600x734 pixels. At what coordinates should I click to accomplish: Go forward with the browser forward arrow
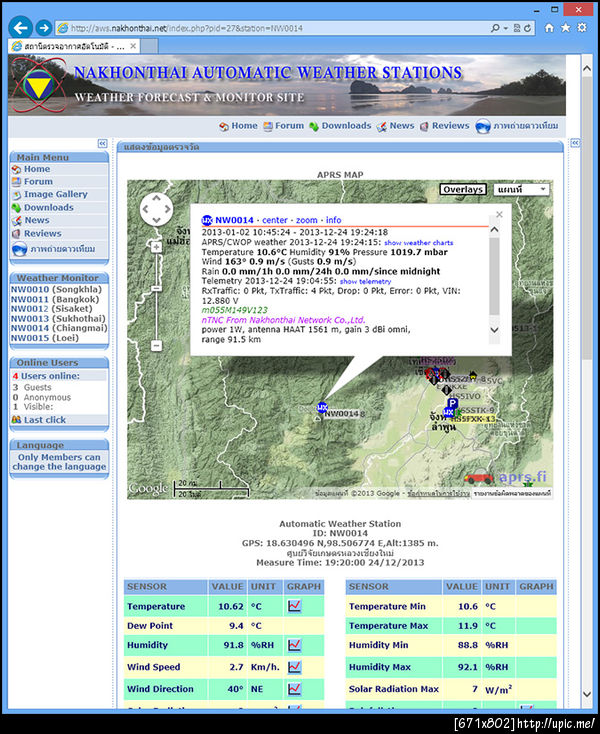(x=44, y=28)
